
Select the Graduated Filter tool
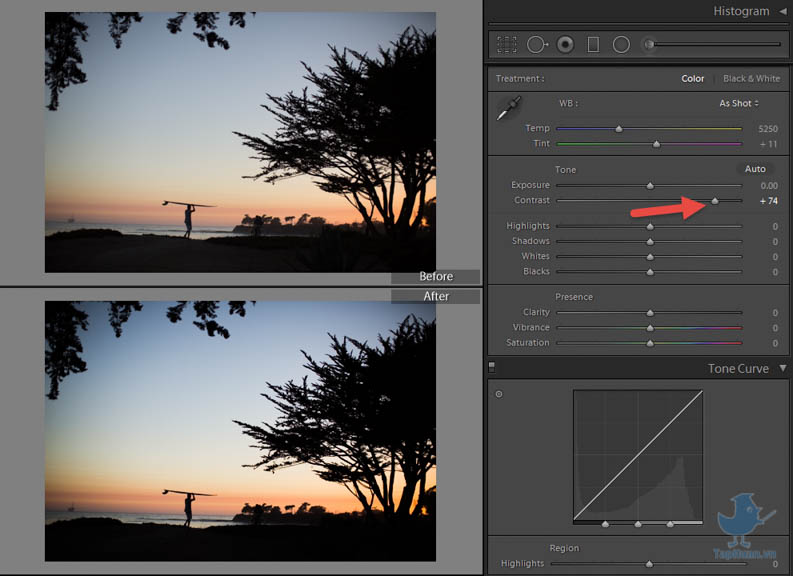click(593, 45)
